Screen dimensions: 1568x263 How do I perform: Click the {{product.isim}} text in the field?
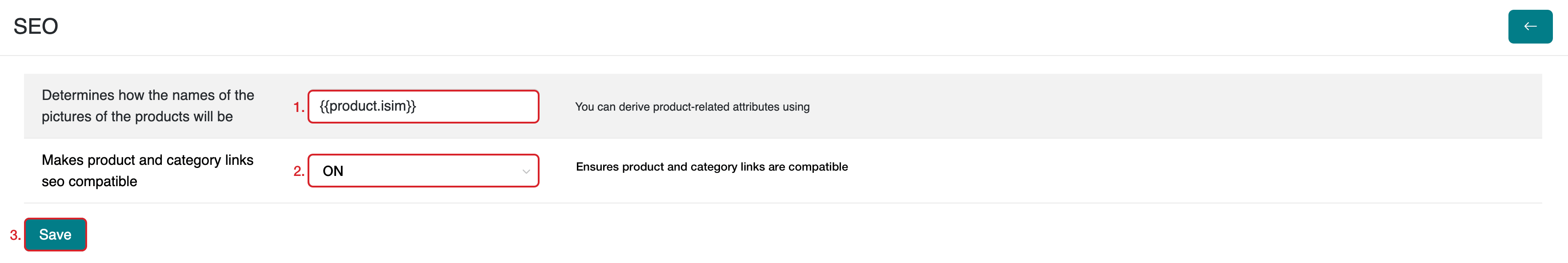[368, 107]
